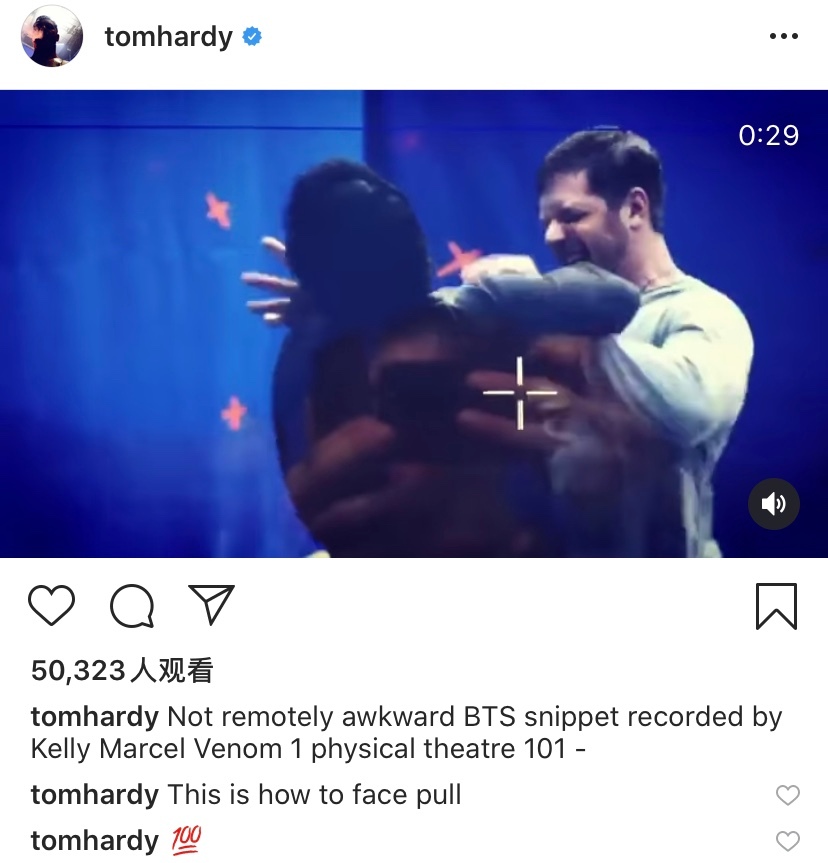This screenshot has width=828, height=863.
Task: Tap the 0:29 video timer
Action: point(769,135)
